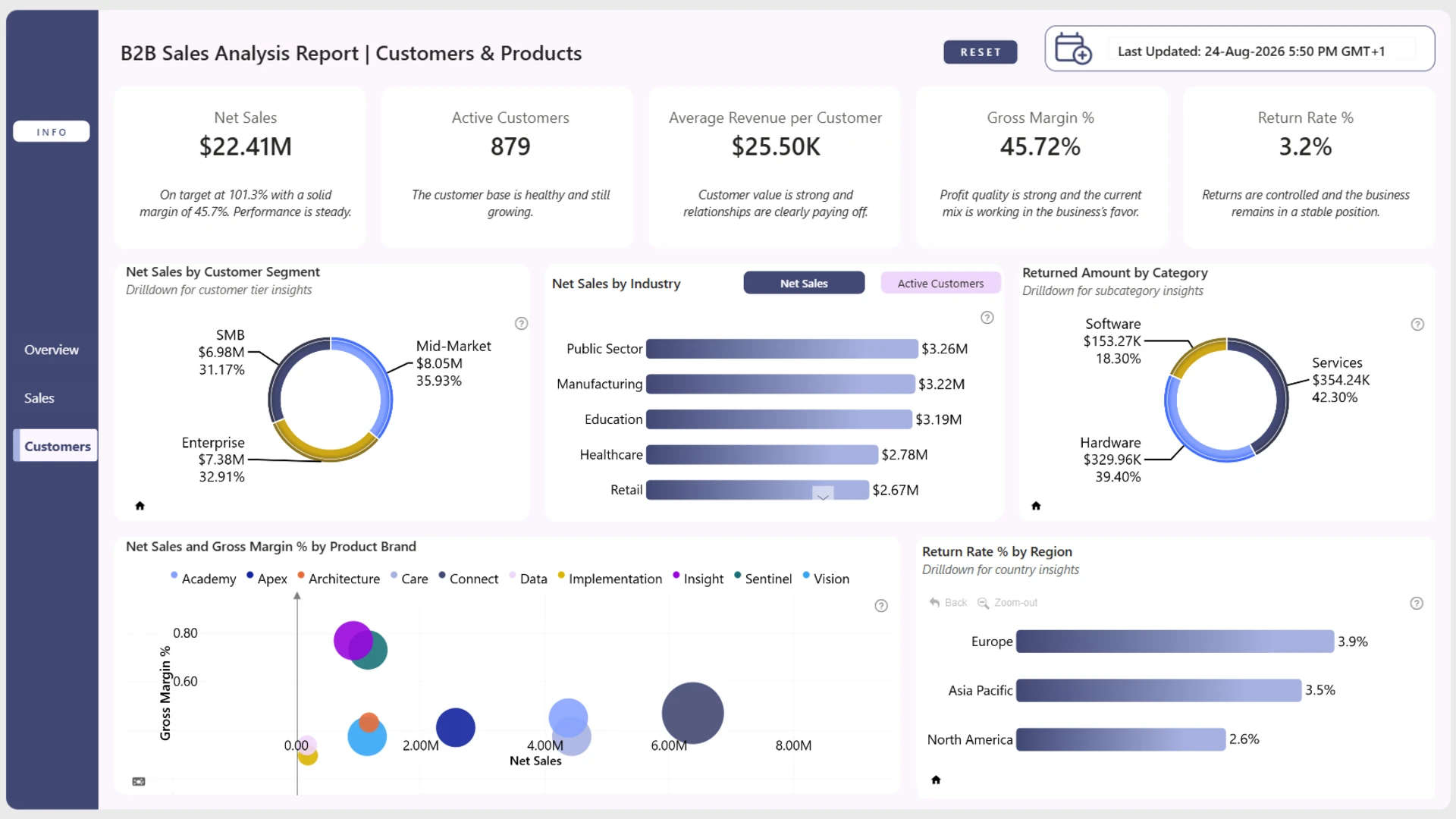Click the calendar refresh icon near Last Updated
The width and height of the screenshot is (1456, 819).
tap(1073, 49)
